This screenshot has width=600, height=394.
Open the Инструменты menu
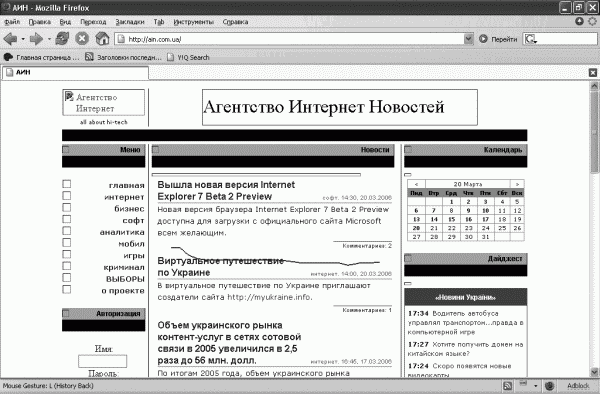(194, 22)
